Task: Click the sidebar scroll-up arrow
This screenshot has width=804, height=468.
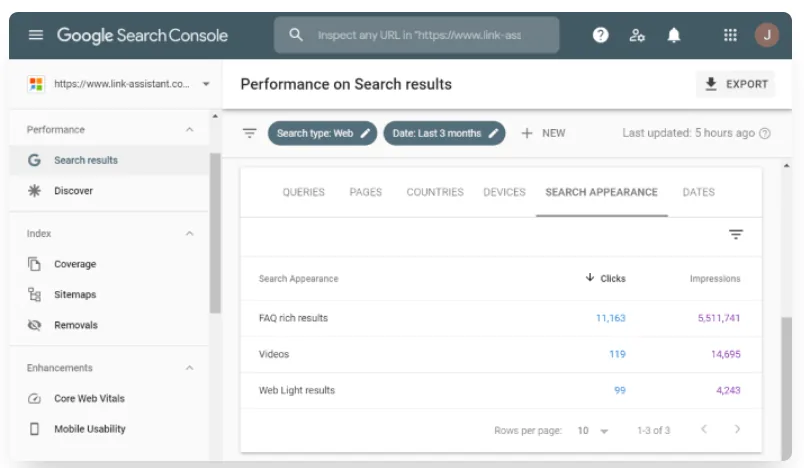Action: click(215, 116)
